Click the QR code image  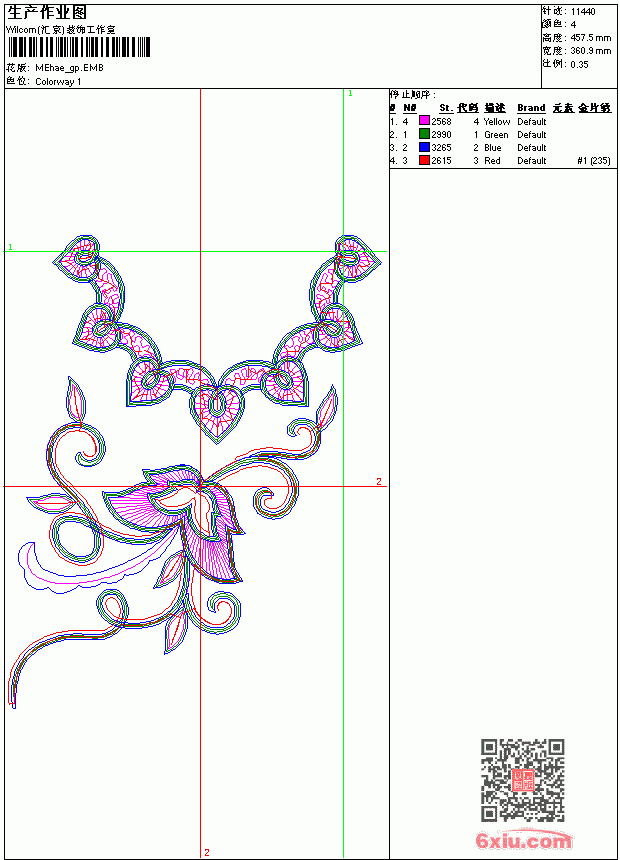[x=523, y=780]
